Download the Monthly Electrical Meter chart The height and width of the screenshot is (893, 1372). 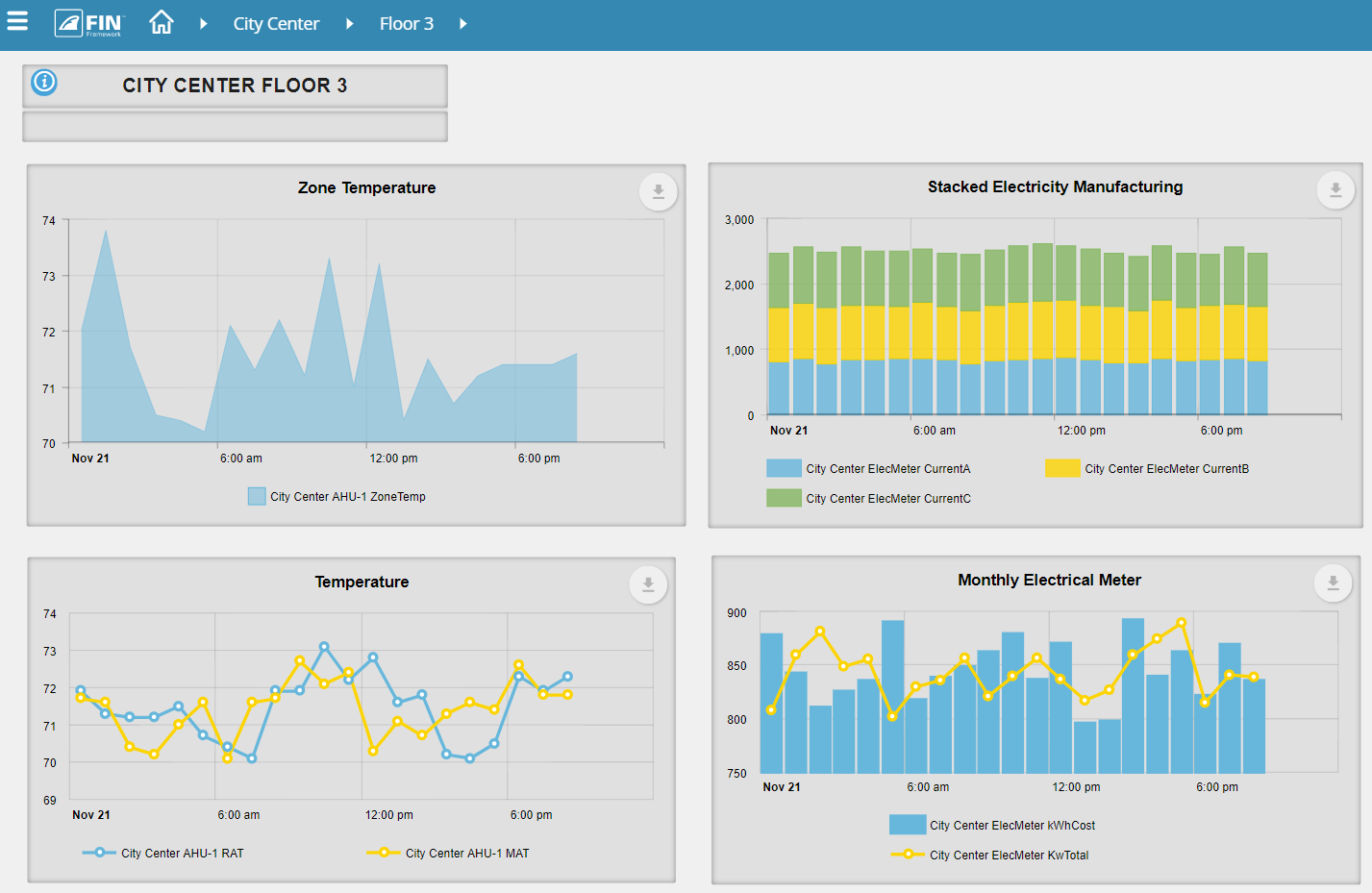click(1333, 583)
